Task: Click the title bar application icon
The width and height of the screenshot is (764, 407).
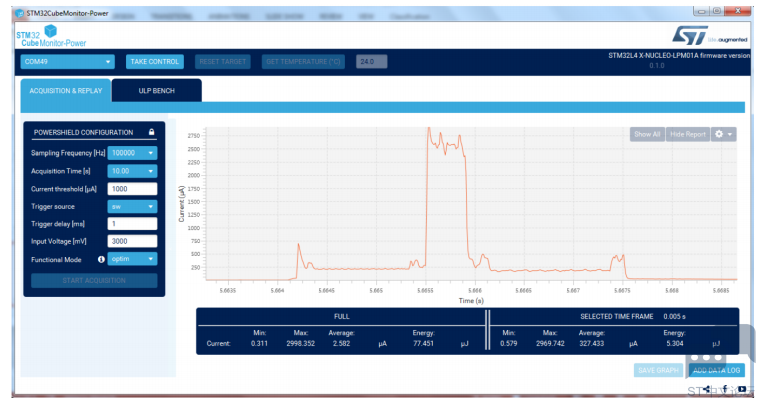Action: [19, 13]
